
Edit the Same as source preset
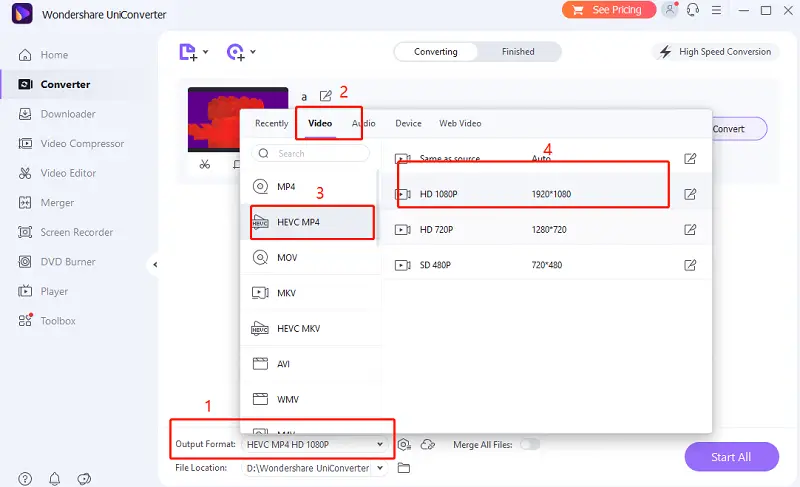pyautogui.click(x=690, y=159)
